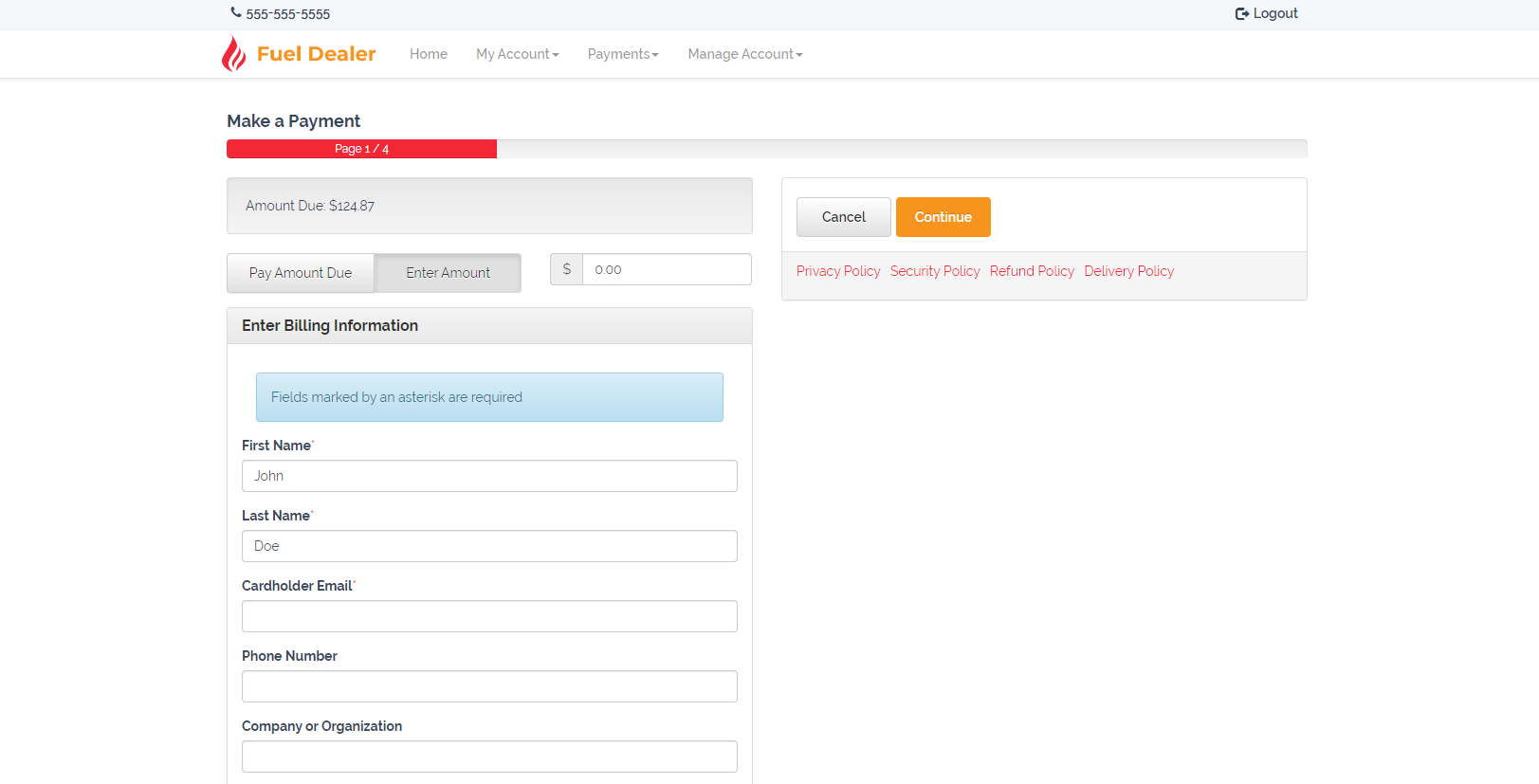
Task: Click the Fuel Dealer brand name
Action: pos(317,54)
